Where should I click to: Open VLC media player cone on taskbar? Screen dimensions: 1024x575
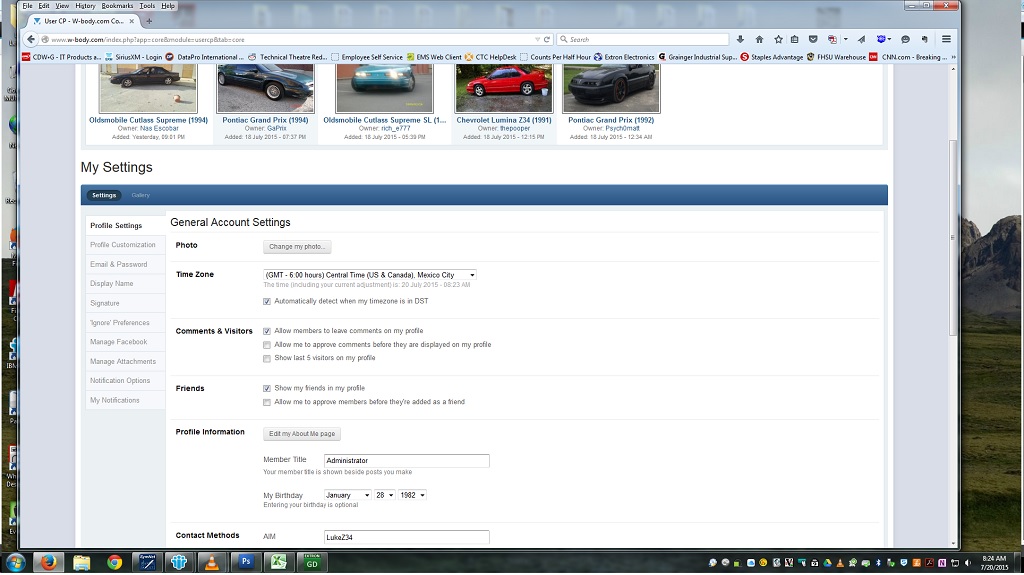[x=212, y=562]
